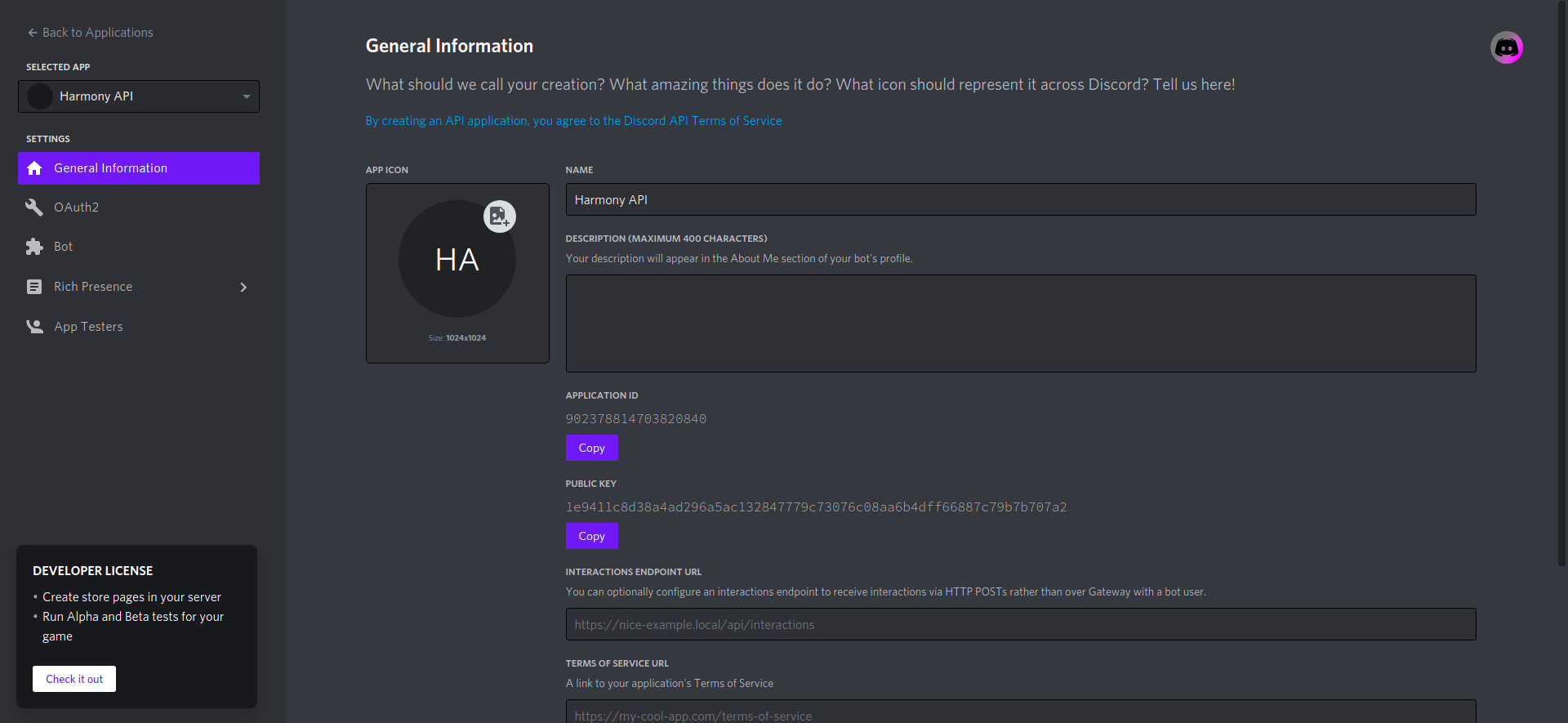Image resolution: width=1568 pixels, height=723 pixels.
Task: Focus the Terms of Service URL field
Action: (x=1021, y=711)
